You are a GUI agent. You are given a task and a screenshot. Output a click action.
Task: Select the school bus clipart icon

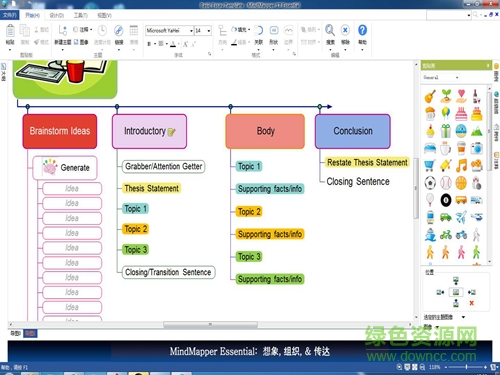461,200
